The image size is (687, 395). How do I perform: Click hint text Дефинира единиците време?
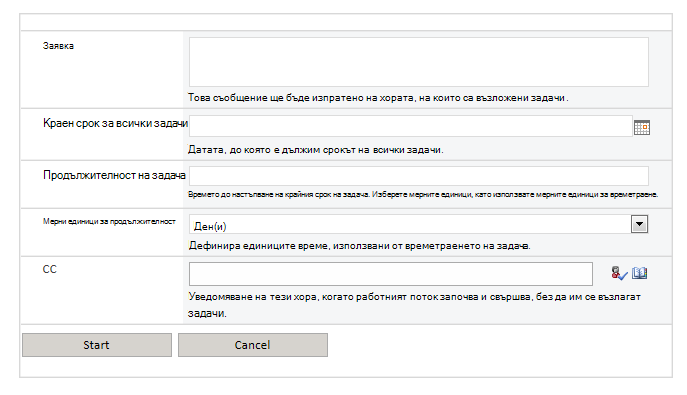[x=359, y=246]
